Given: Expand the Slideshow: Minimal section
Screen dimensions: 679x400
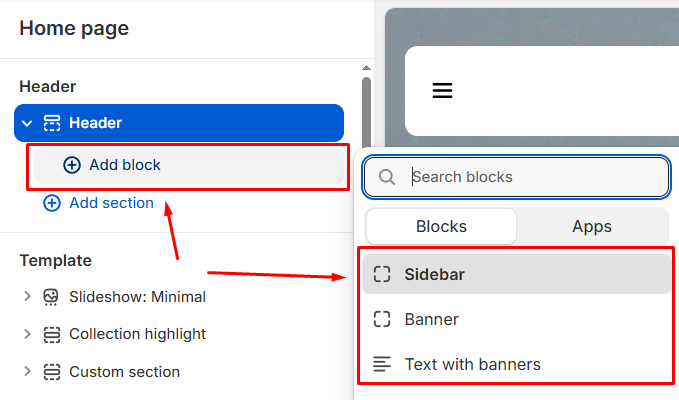Looking at the screenshot, I should coord(28,297).
